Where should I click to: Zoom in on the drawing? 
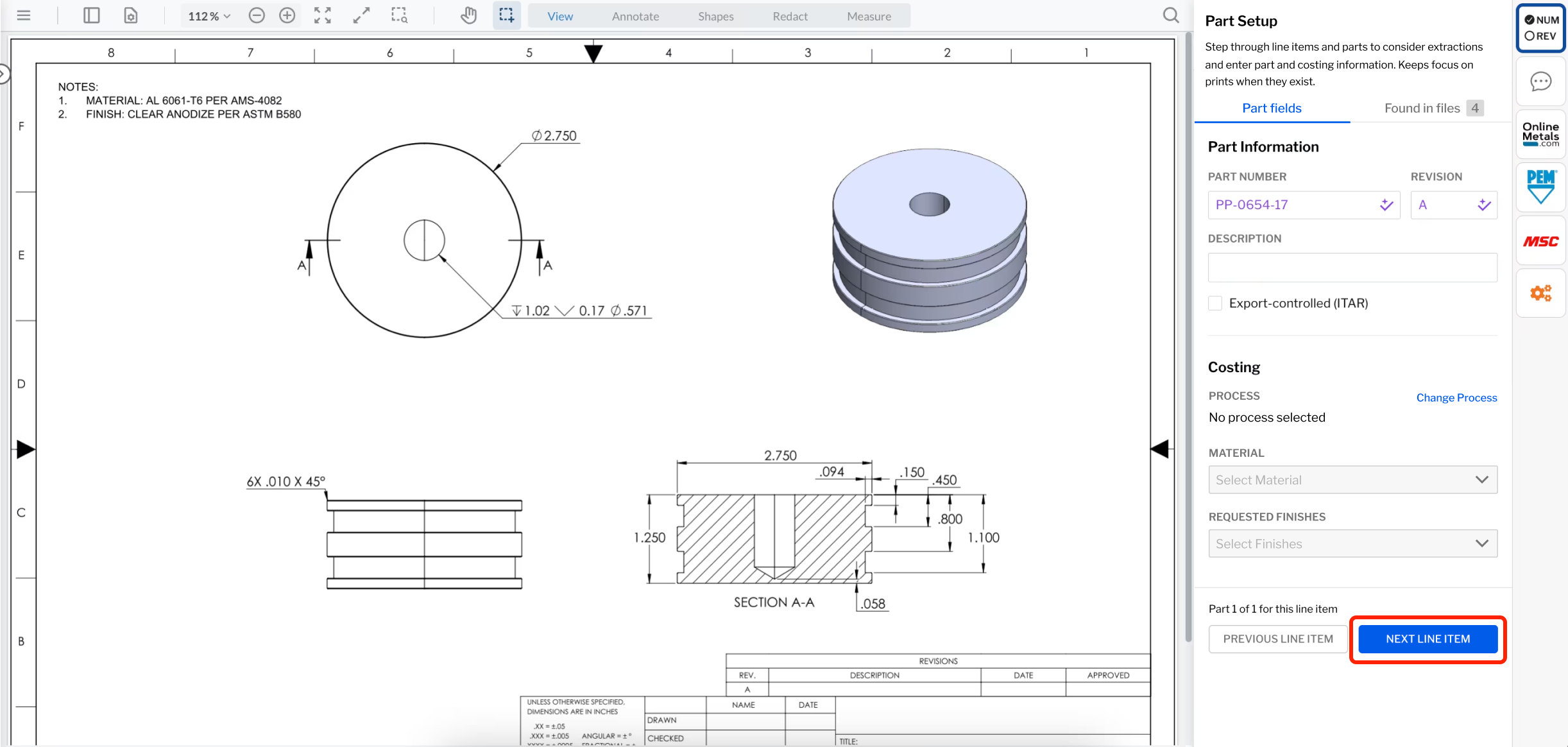pos(287,15)
